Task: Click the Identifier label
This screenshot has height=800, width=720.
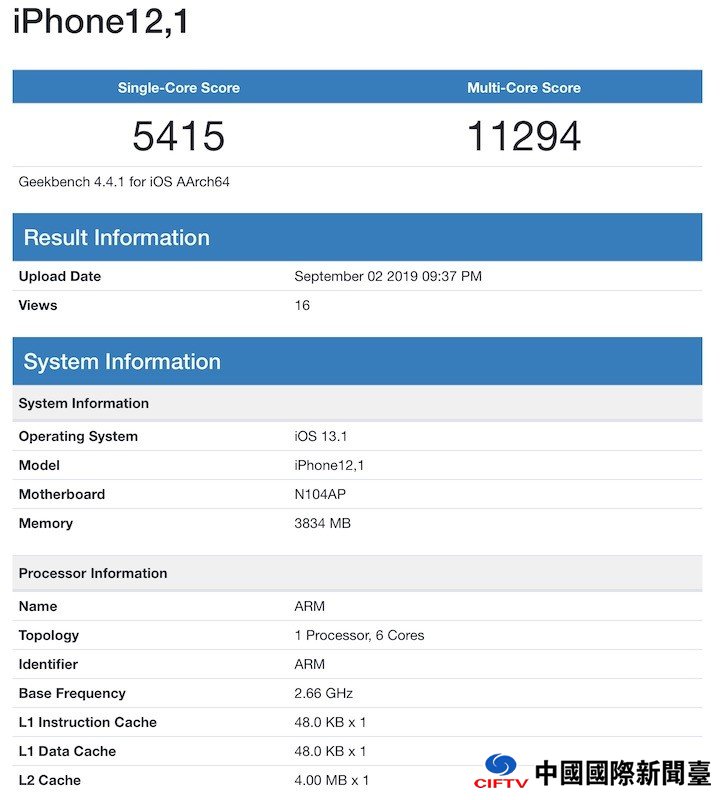Action: [48, 664]
